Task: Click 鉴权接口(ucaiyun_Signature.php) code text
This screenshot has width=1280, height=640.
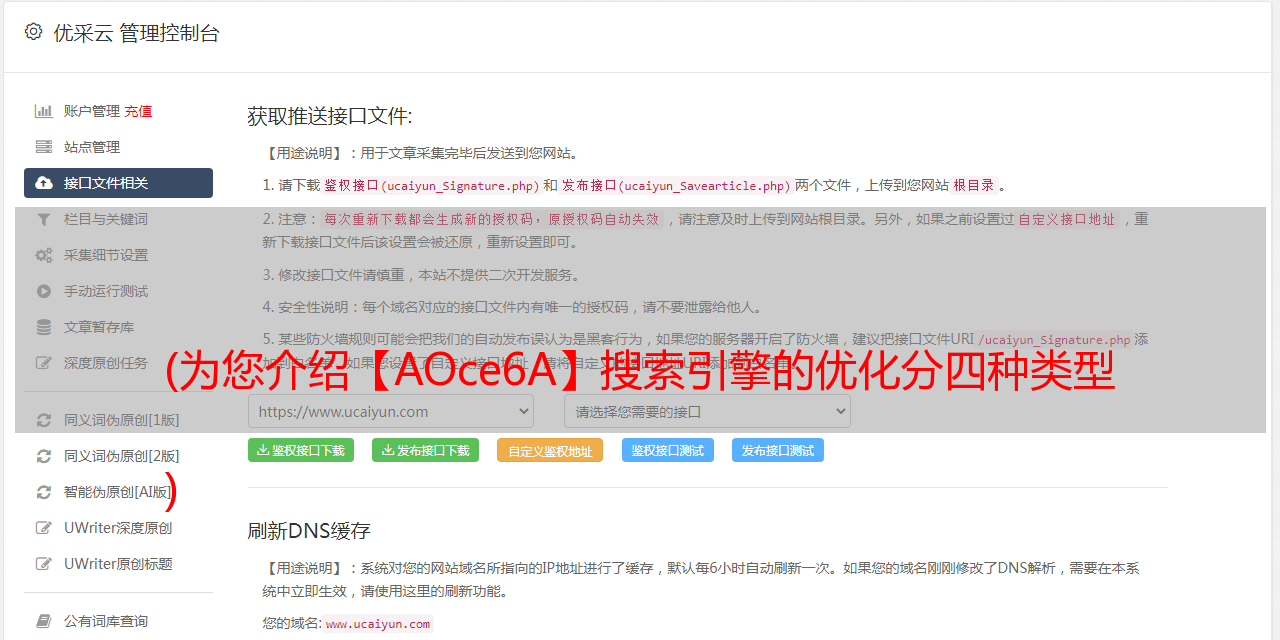Action: point(432,185)
